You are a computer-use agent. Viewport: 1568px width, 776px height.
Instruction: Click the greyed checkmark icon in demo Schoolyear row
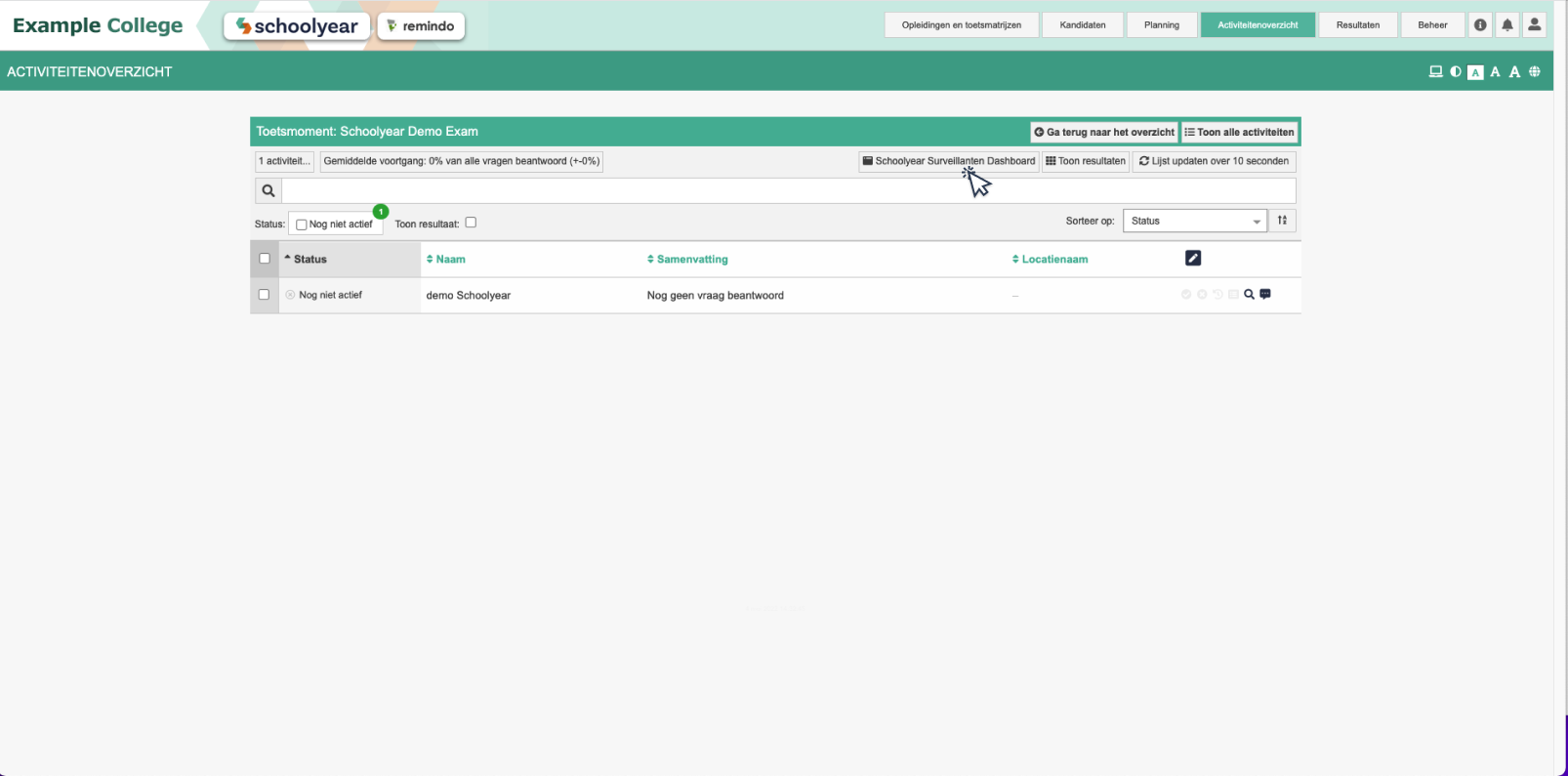(1186, 294)
